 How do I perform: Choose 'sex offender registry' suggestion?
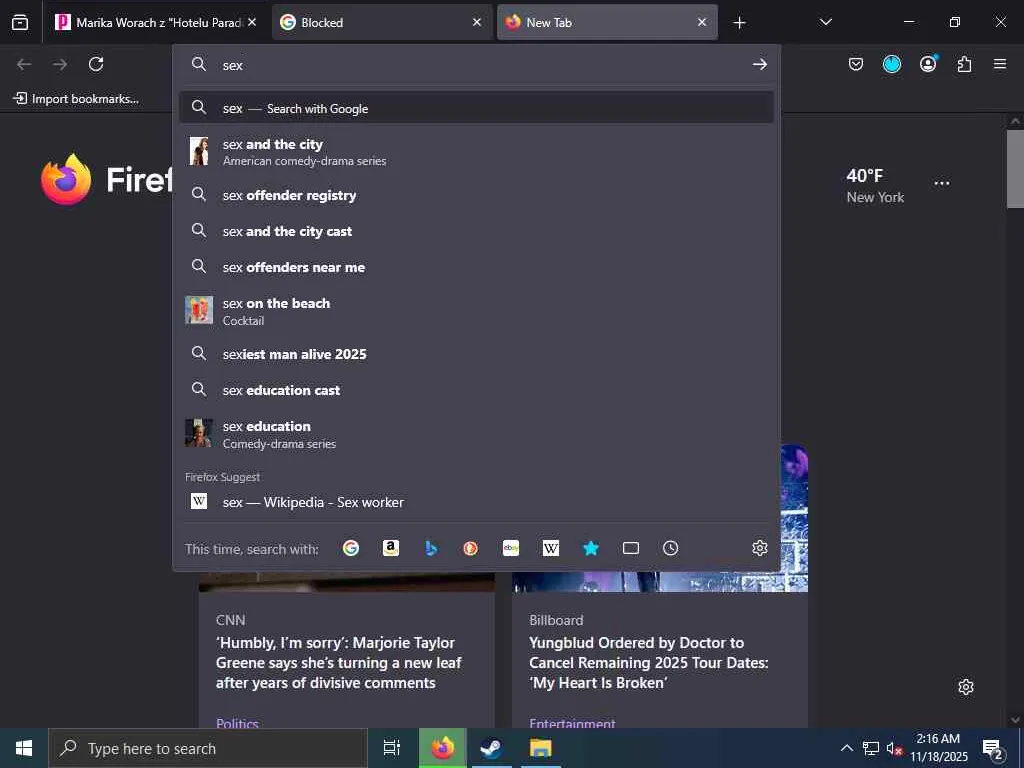476,195
